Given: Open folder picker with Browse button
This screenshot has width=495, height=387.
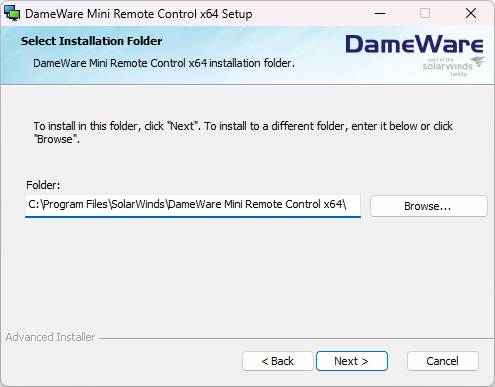Looking at the screenshot, I should click(x=429, y=206).
